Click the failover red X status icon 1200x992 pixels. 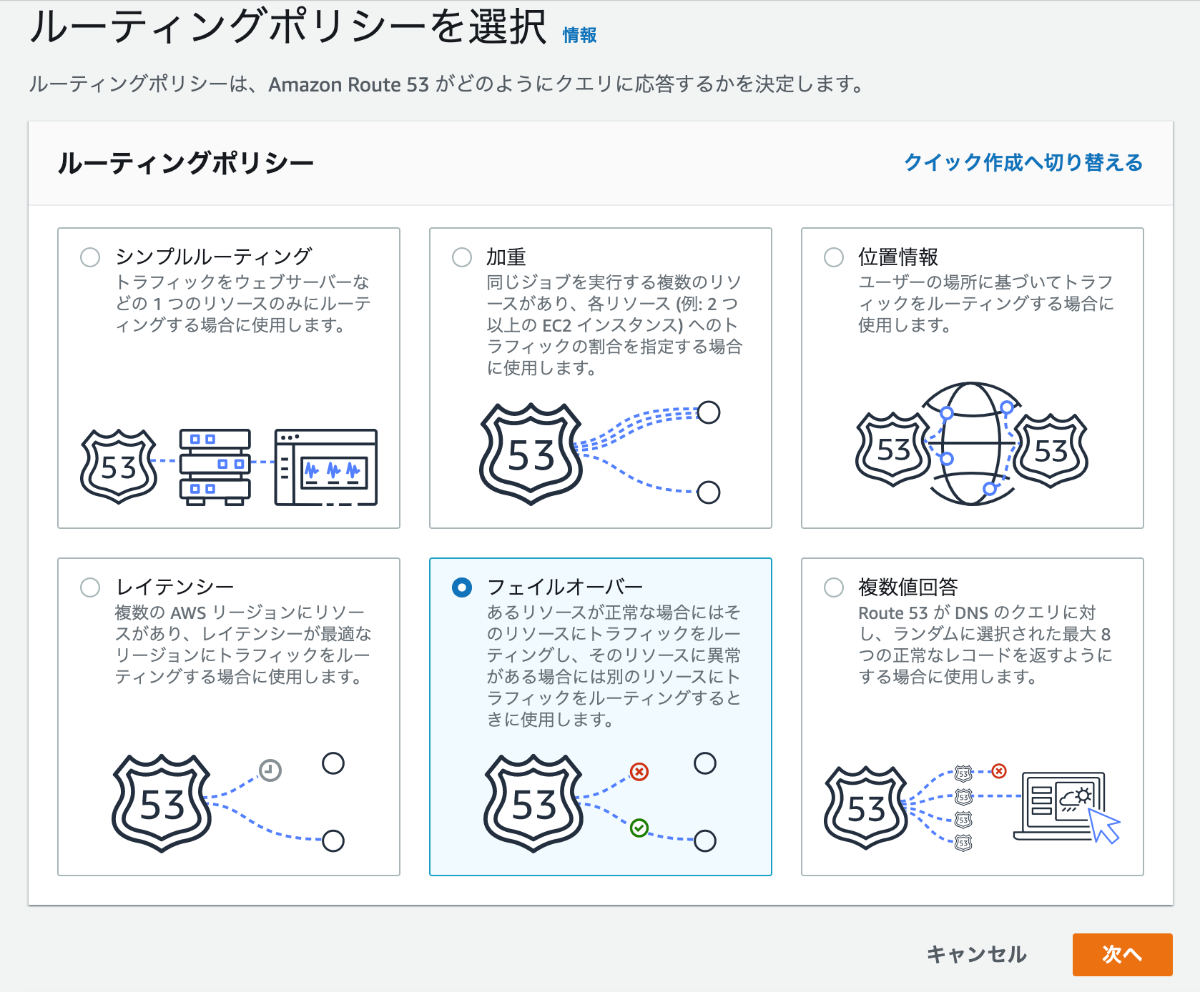point(640,771)
